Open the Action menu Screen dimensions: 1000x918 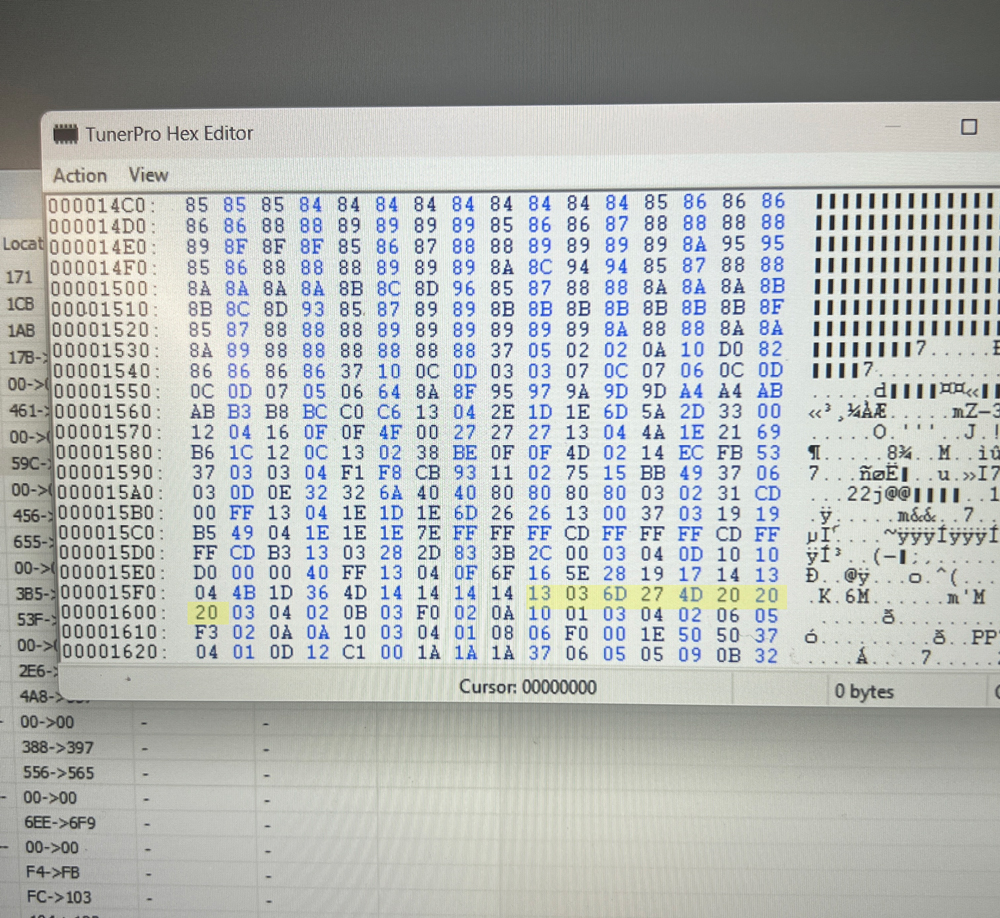tap(80, 175)
